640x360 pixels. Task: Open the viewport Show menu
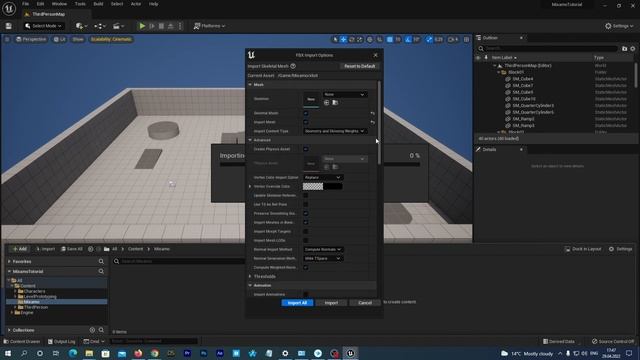(x=78, y=40)
